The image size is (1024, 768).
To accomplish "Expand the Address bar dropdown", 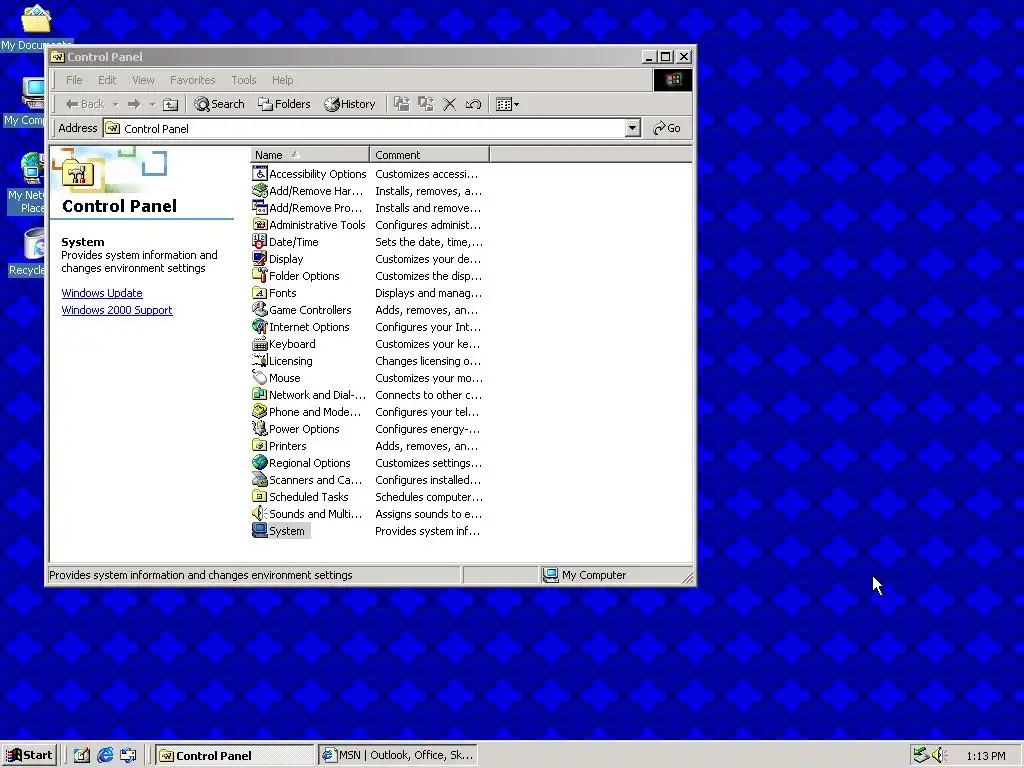I will coord(632,128).
